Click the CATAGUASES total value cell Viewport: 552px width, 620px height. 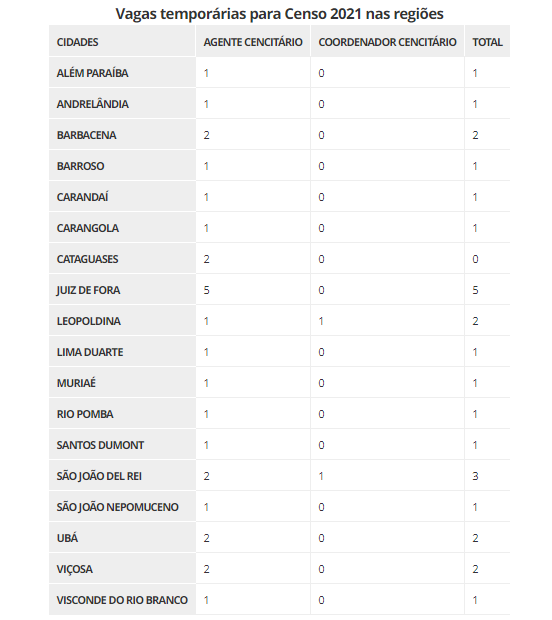487,259
